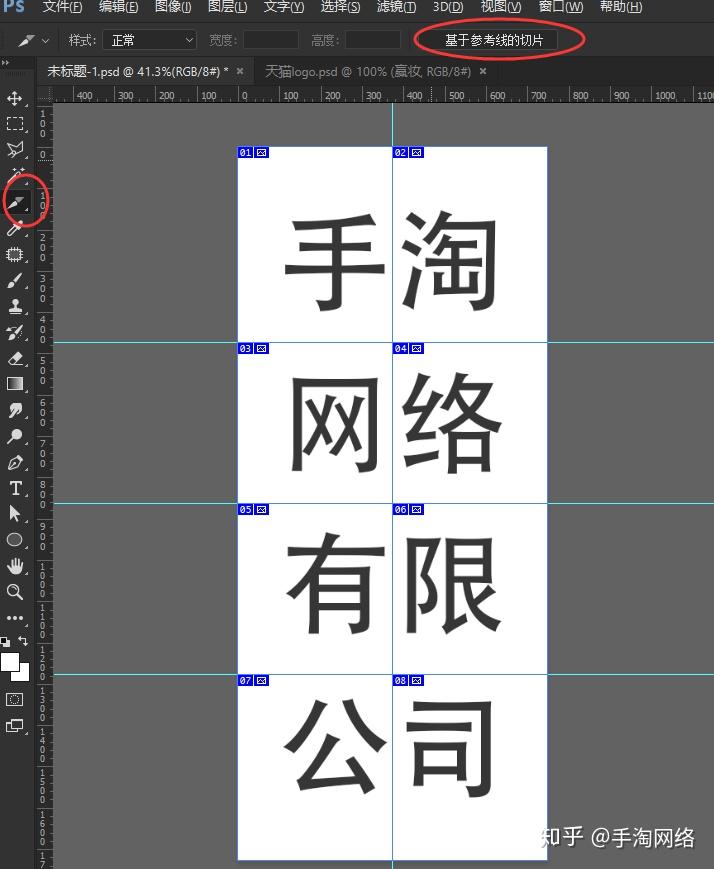Click the 宽度 input field
This screenshot has width=714, height=869.
point(271,40)
